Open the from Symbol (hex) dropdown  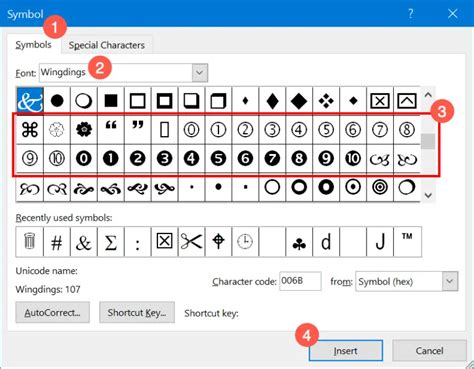450,281
